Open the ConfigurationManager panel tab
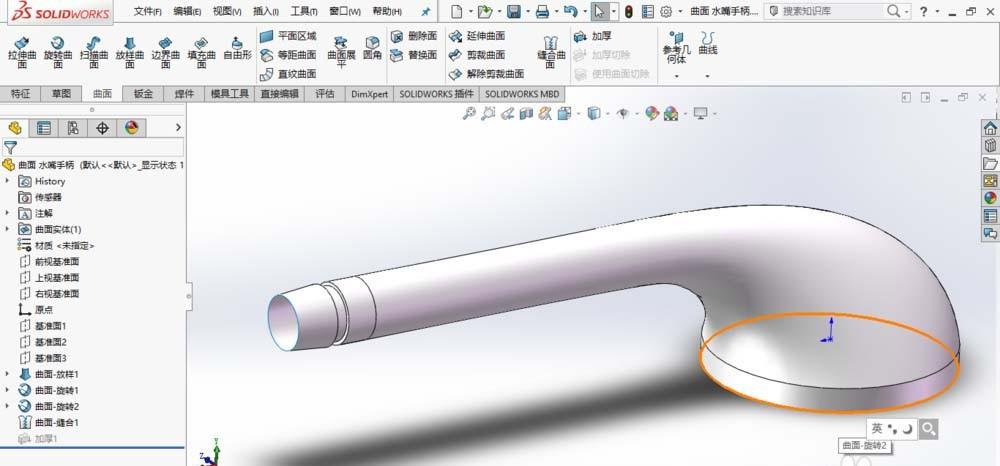 click(x=73, y=128)
